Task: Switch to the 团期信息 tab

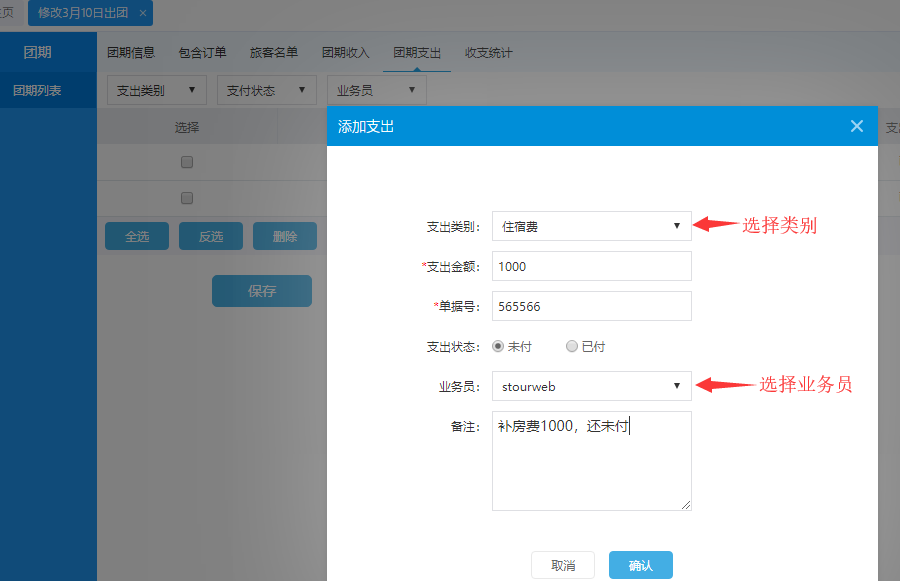Action: click(131, 53)
